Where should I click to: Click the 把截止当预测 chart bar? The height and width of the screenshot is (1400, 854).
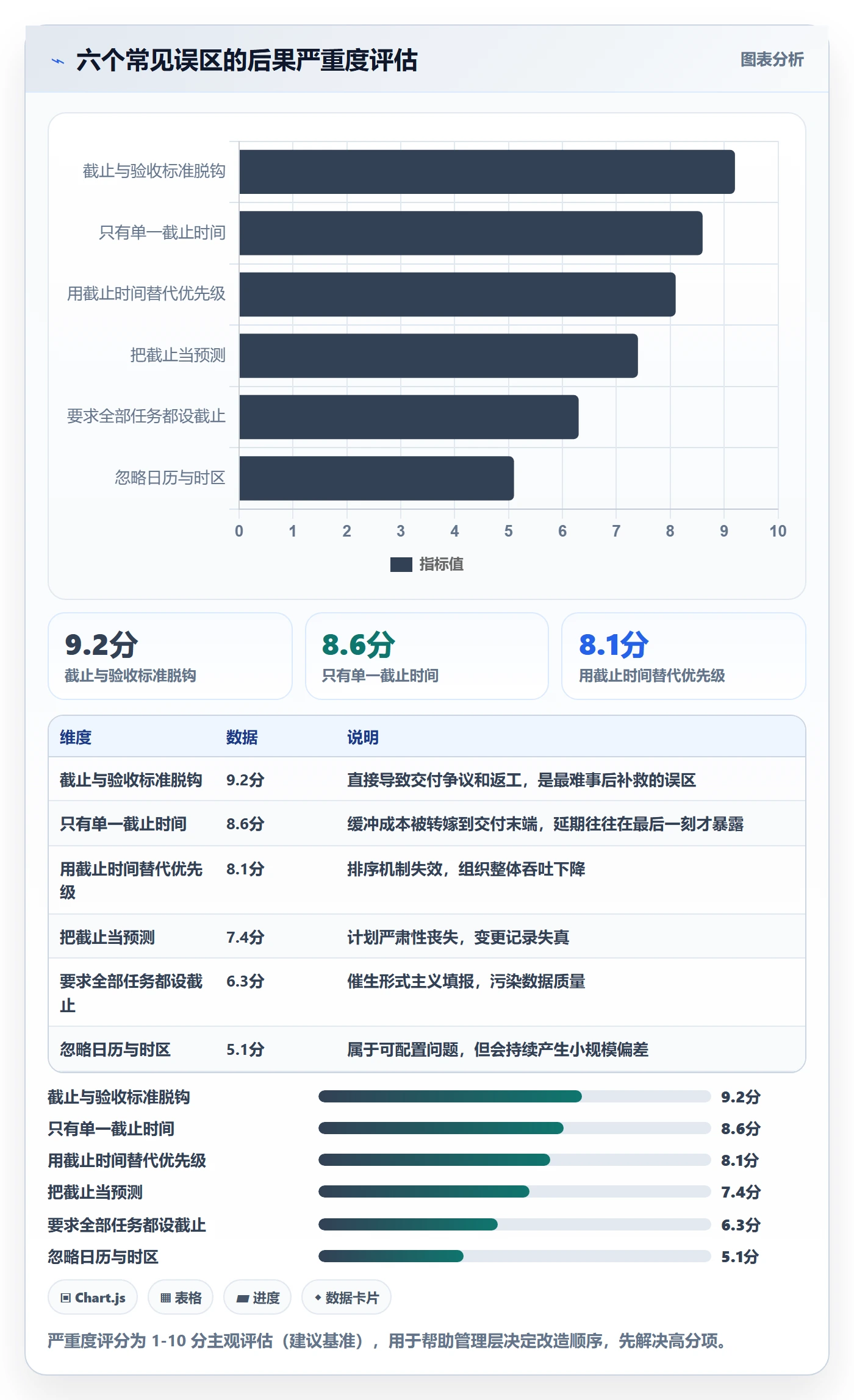pyautogui.click(x=438, y=355)
